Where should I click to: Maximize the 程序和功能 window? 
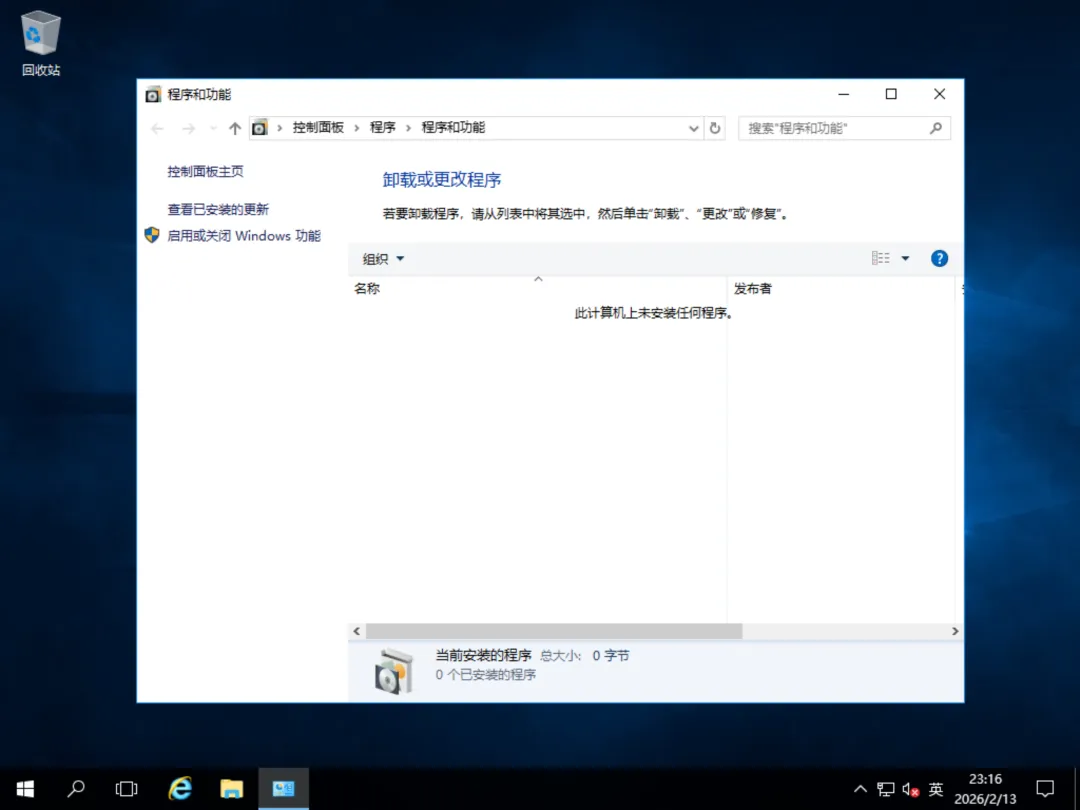[x=891, y=94]
